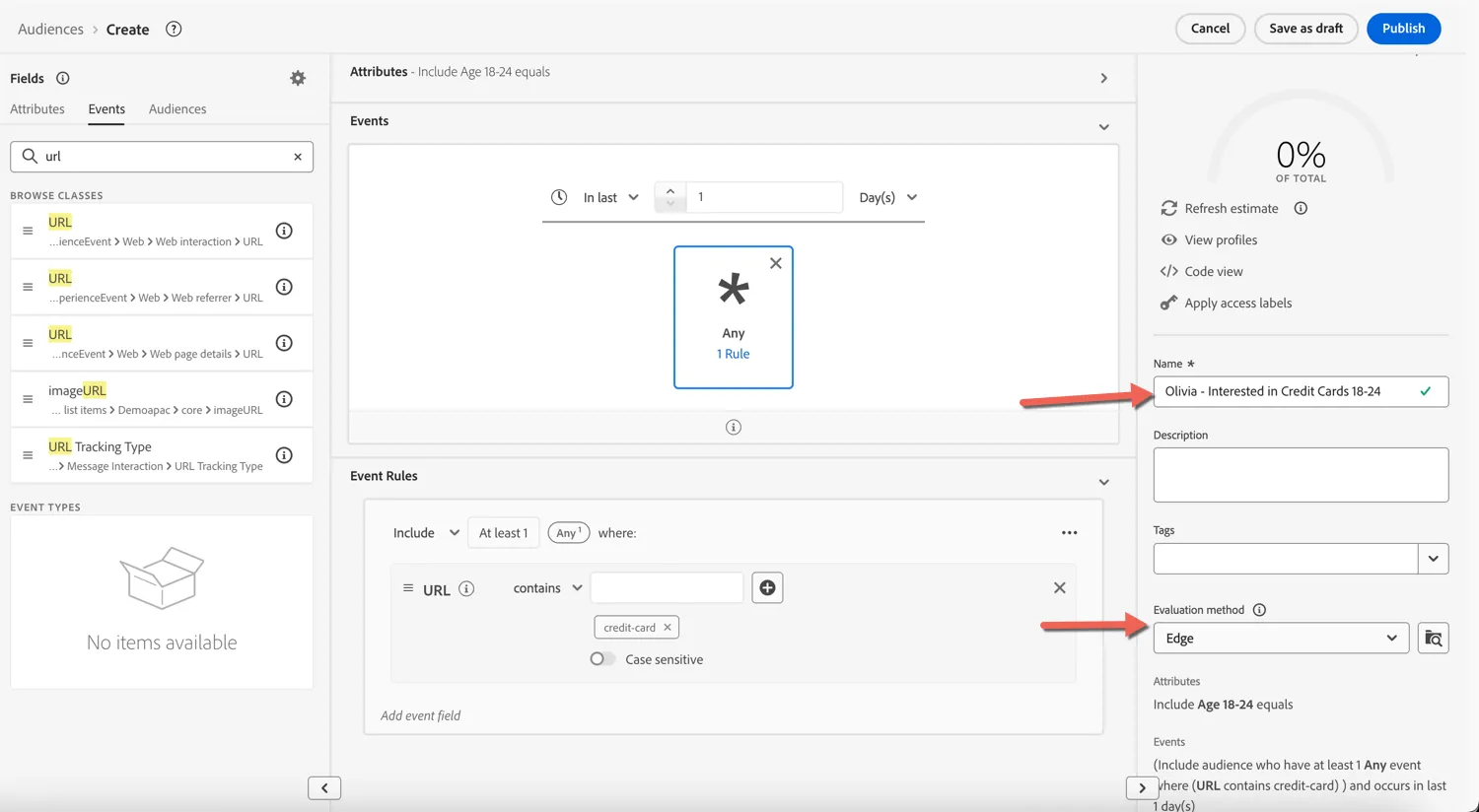Open the Event Rules more options menu
Viewport: 1479px width, 812px height.
coord(1070,533)
